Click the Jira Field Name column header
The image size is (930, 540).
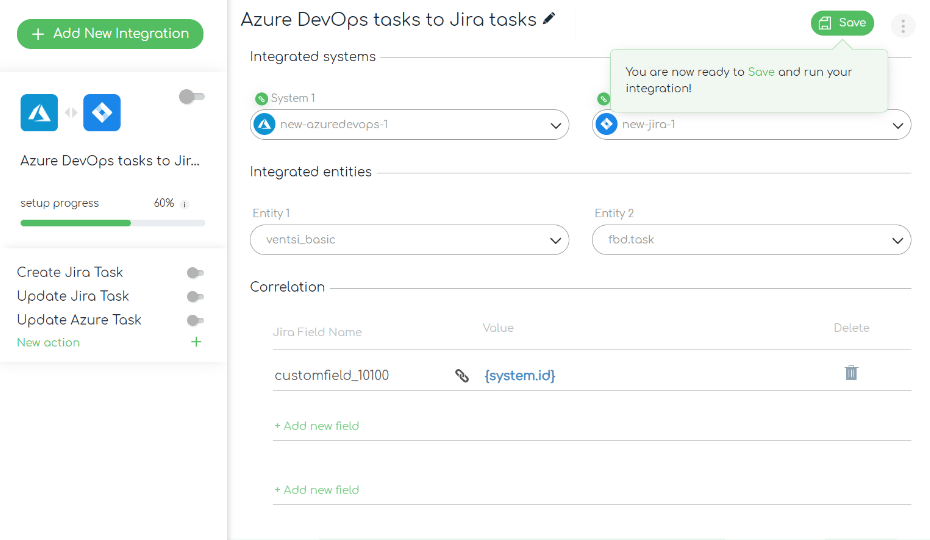pyautogui.click(x=317, y=332)
